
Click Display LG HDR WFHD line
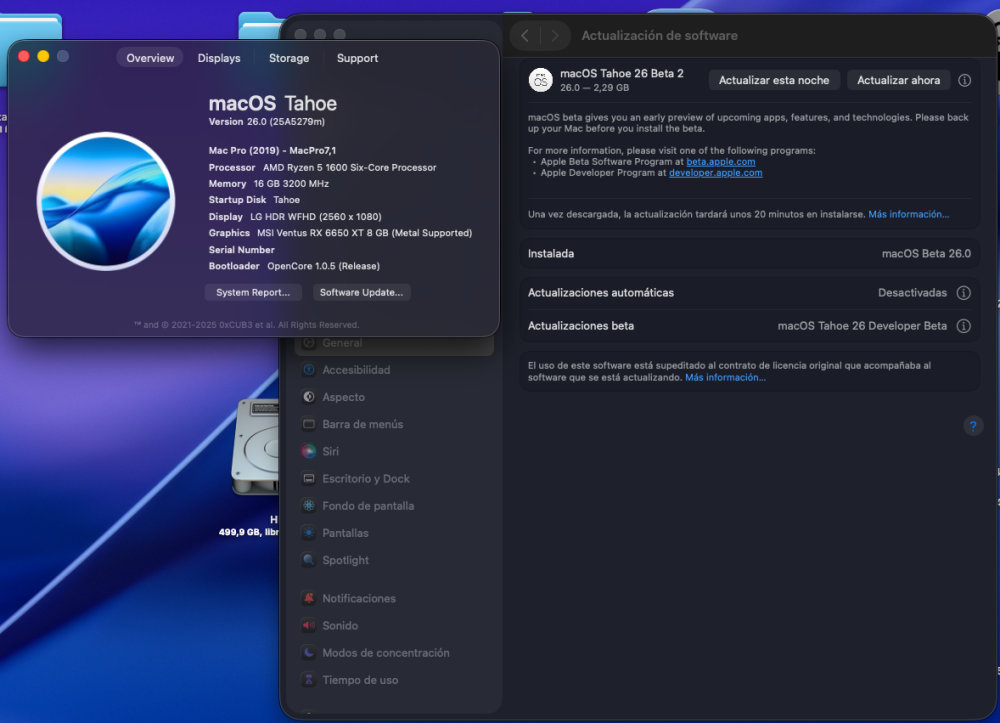(295, 217)
